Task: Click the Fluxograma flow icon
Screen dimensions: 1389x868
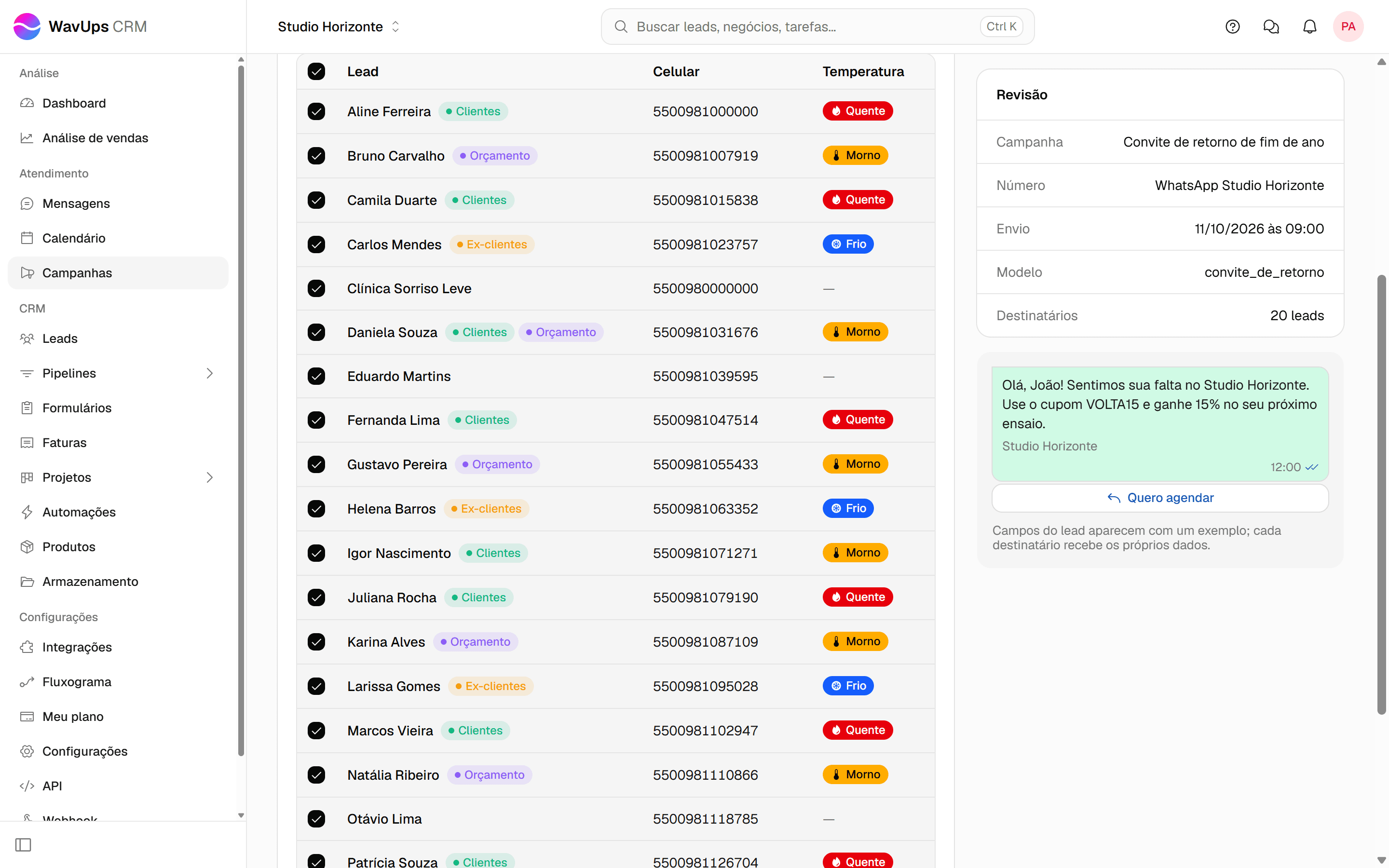Action: tap(27, 681)
